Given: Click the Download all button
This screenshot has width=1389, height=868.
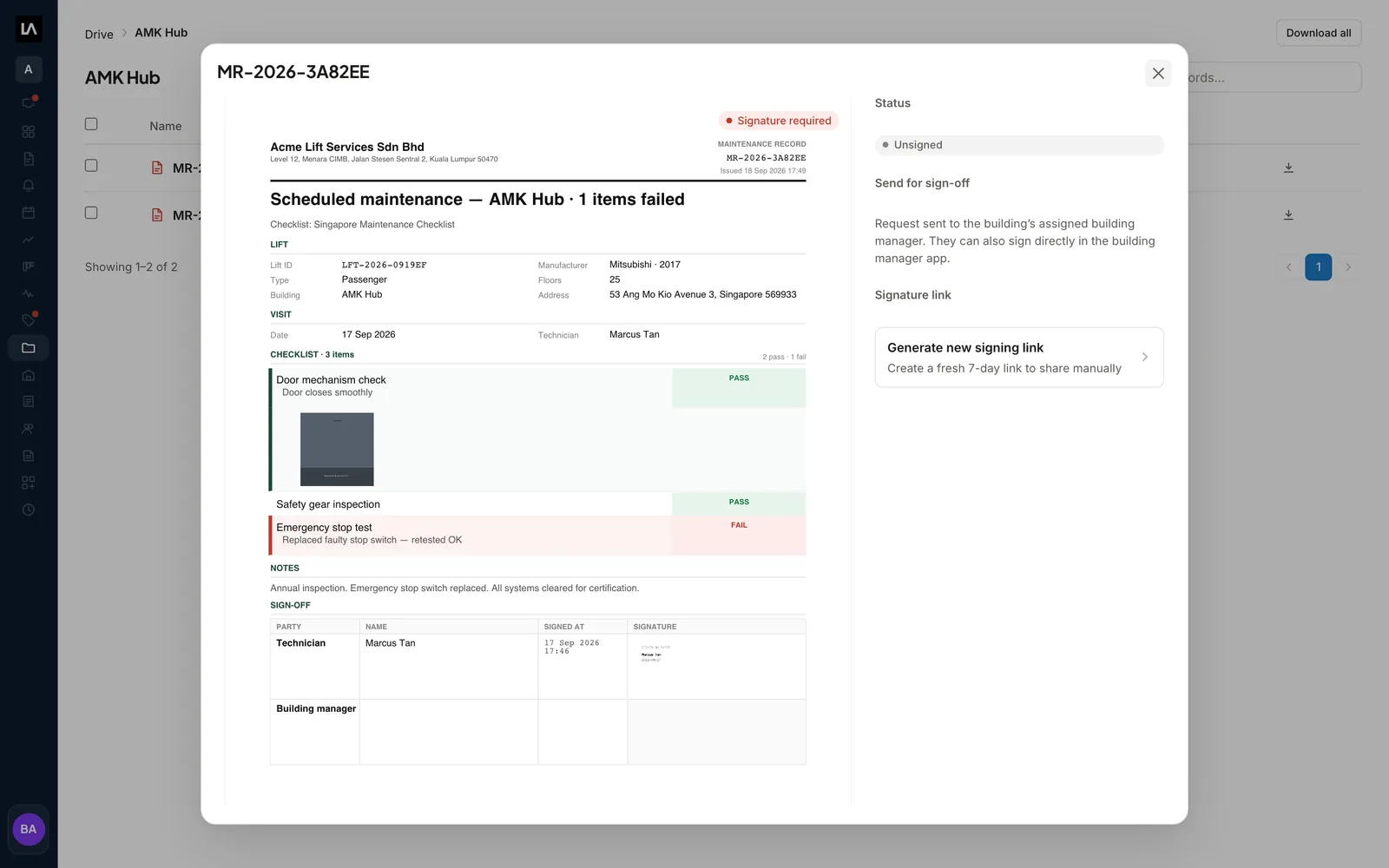Looking at the screenshot, I should 1319,33.
